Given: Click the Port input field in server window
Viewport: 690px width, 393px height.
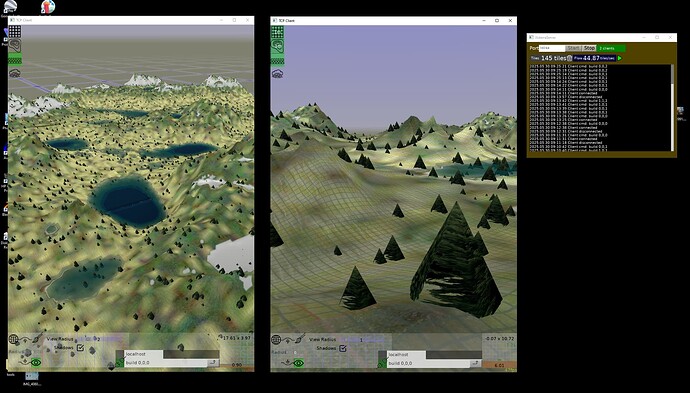Looking at the screenshot, I should coord(552,48).
